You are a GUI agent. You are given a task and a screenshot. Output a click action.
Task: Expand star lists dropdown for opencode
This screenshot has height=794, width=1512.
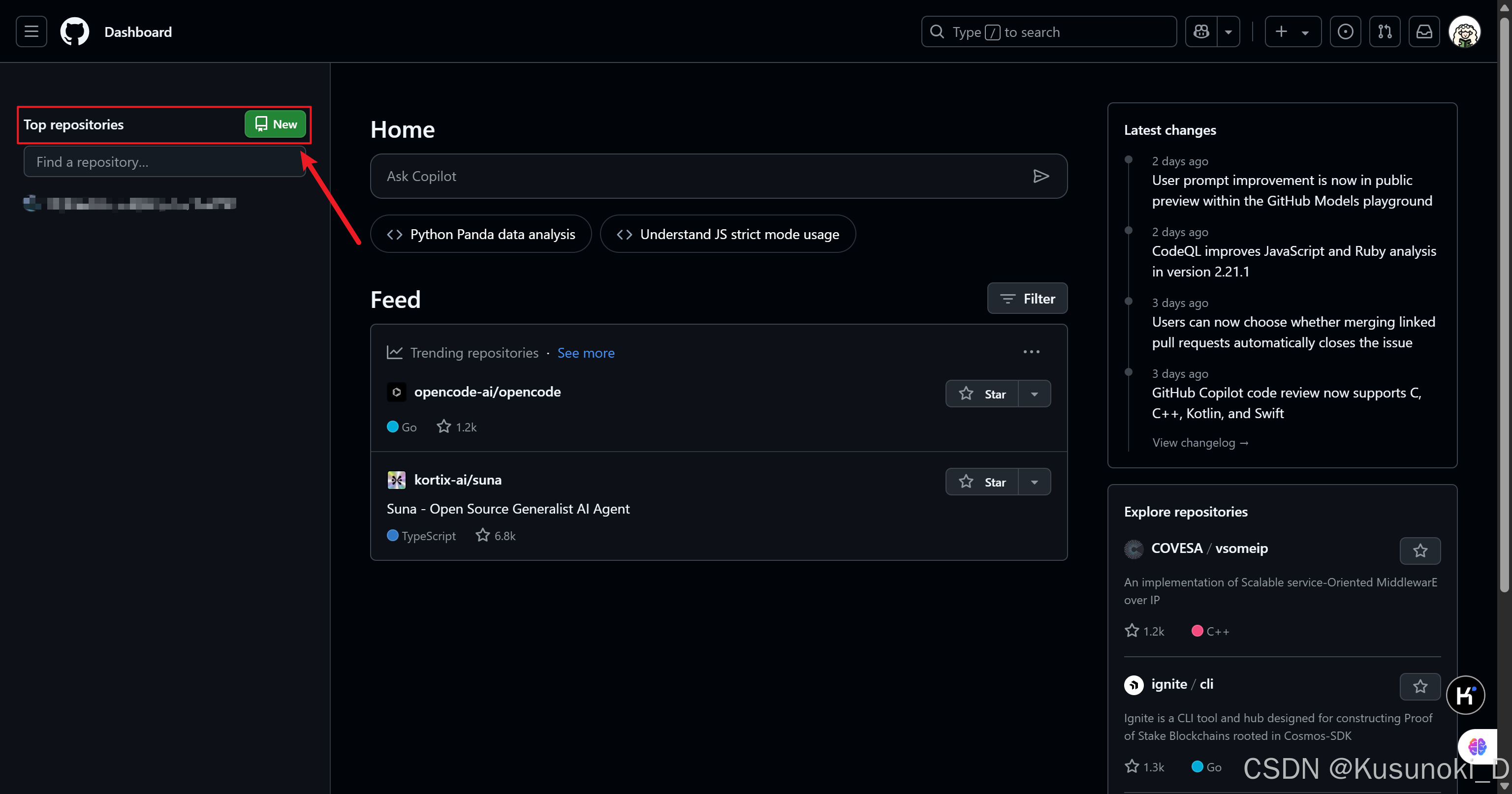pos(1034,394)
